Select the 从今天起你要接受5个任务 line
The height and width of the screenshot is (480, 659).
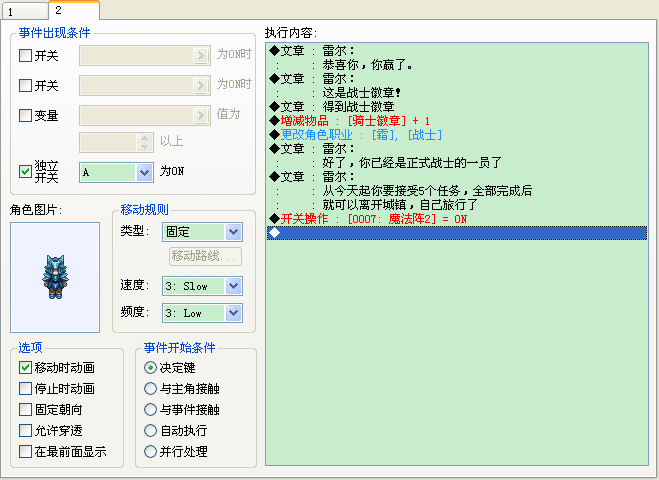pos(457,191)
